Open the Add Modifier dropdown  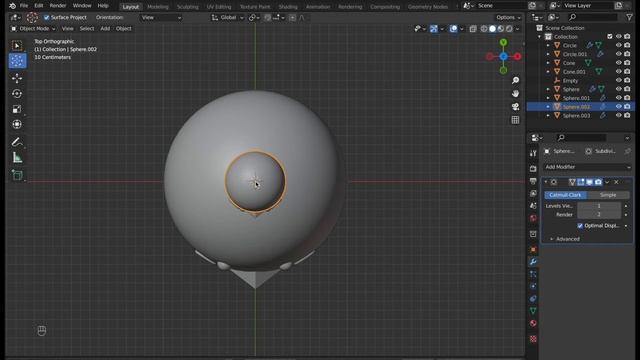[x=587, y=167]
